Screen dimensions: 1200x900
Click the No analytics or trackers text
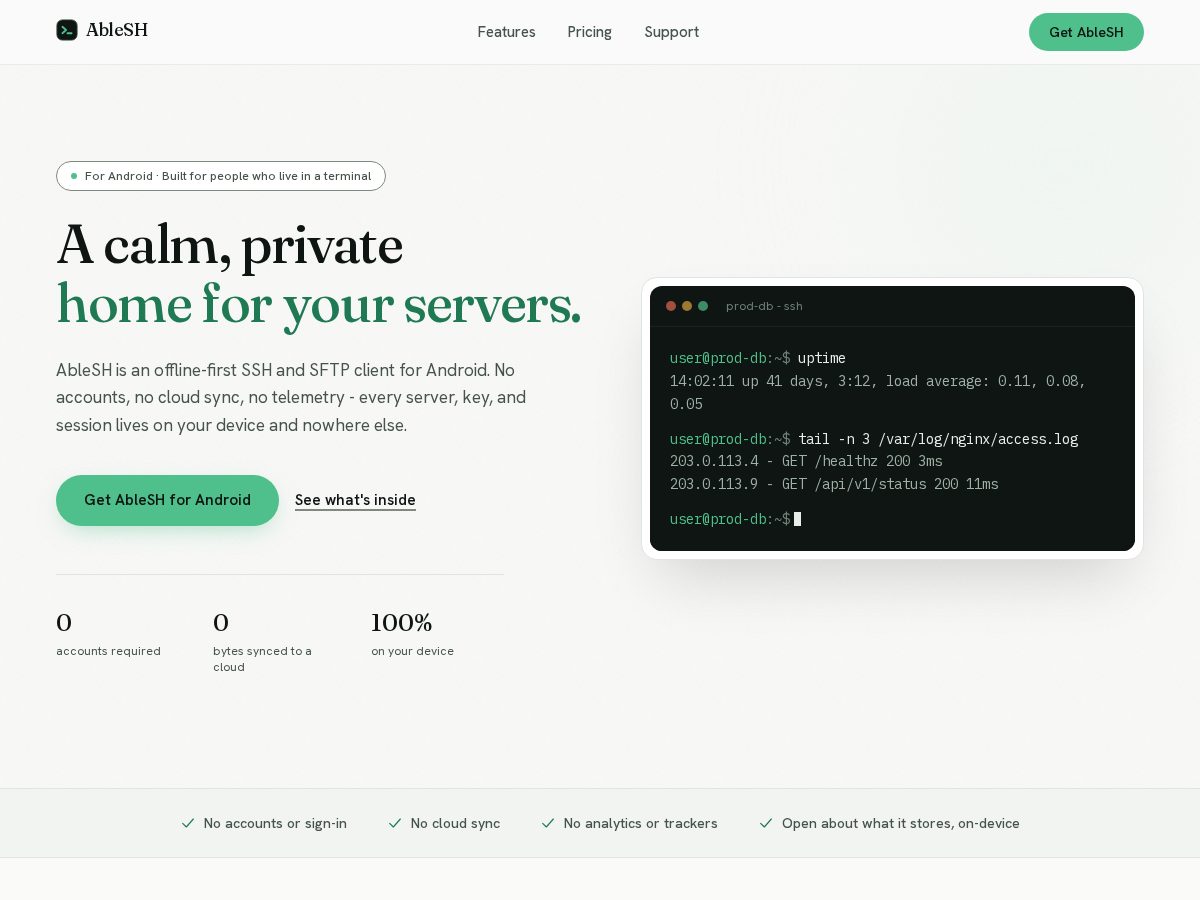point(640,823)
